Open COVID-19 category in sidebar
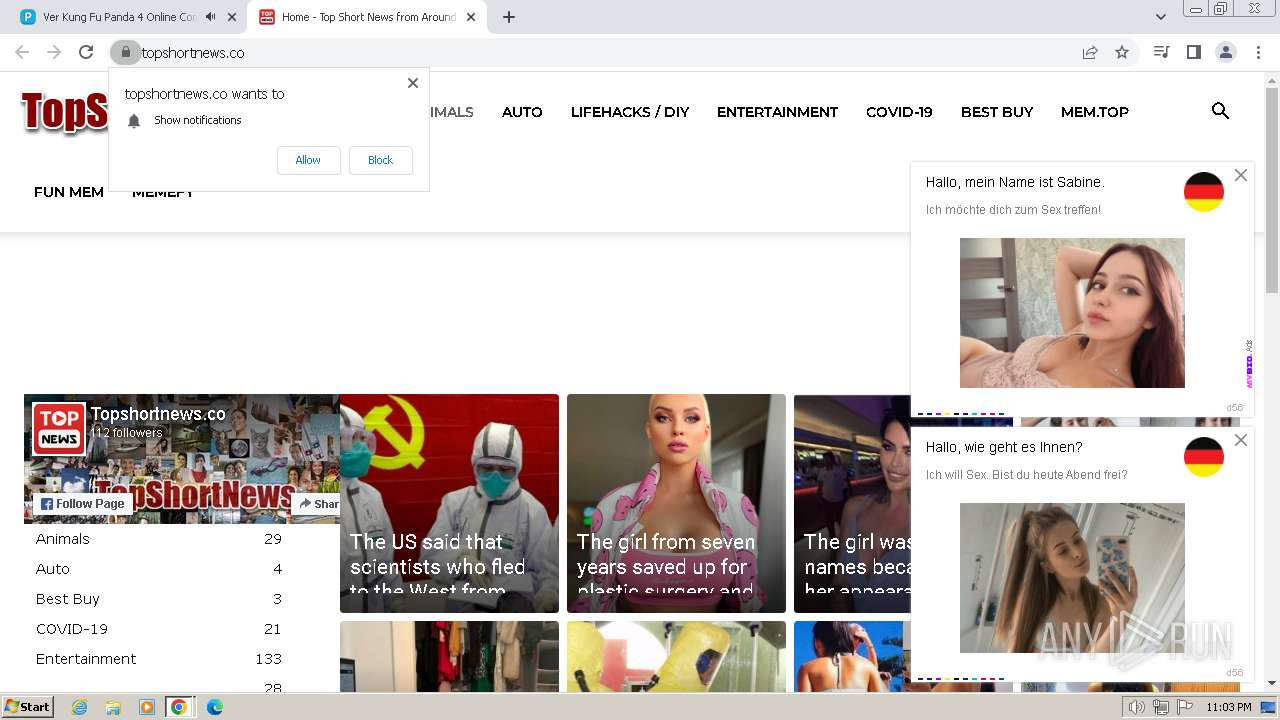 72,629
